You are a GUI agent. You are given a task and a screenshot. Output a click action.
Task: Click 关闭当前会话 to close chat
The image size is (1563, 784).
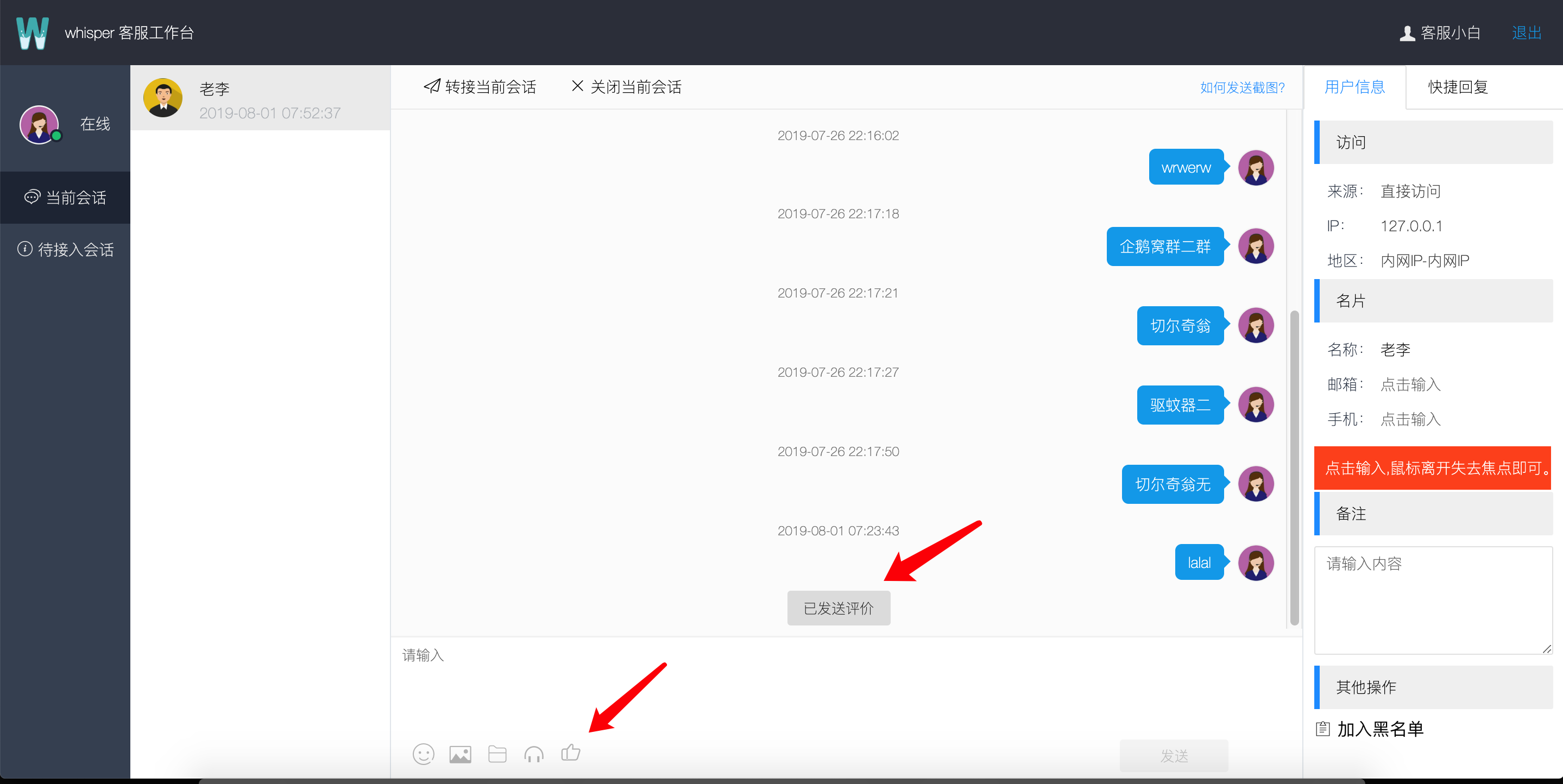626,87
